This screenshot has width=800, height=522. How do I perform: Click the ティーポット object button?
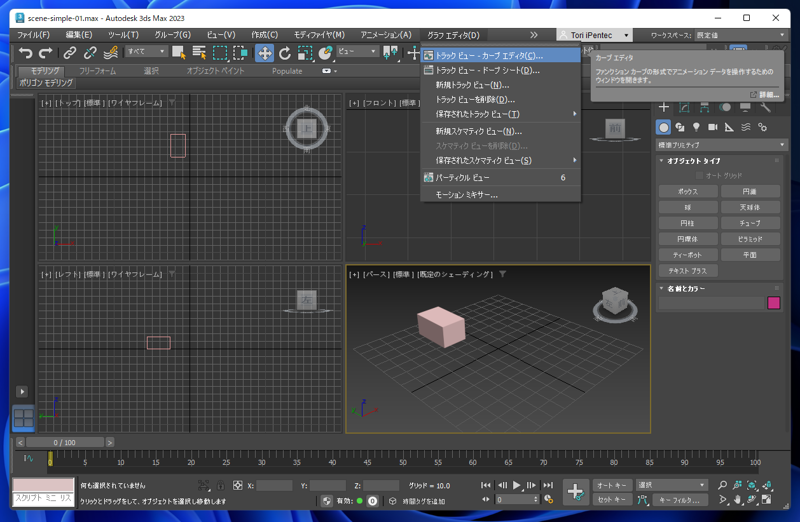click(x=687, y=255)
